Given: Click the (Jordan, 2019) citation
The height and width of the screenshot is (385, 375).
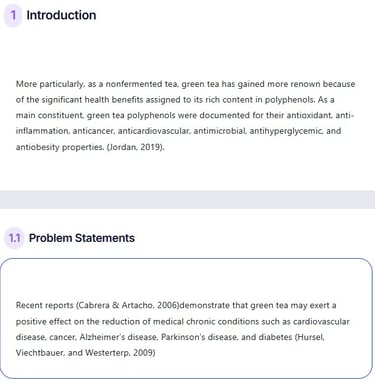Looking at the screenshot, I should coord(135,147).
